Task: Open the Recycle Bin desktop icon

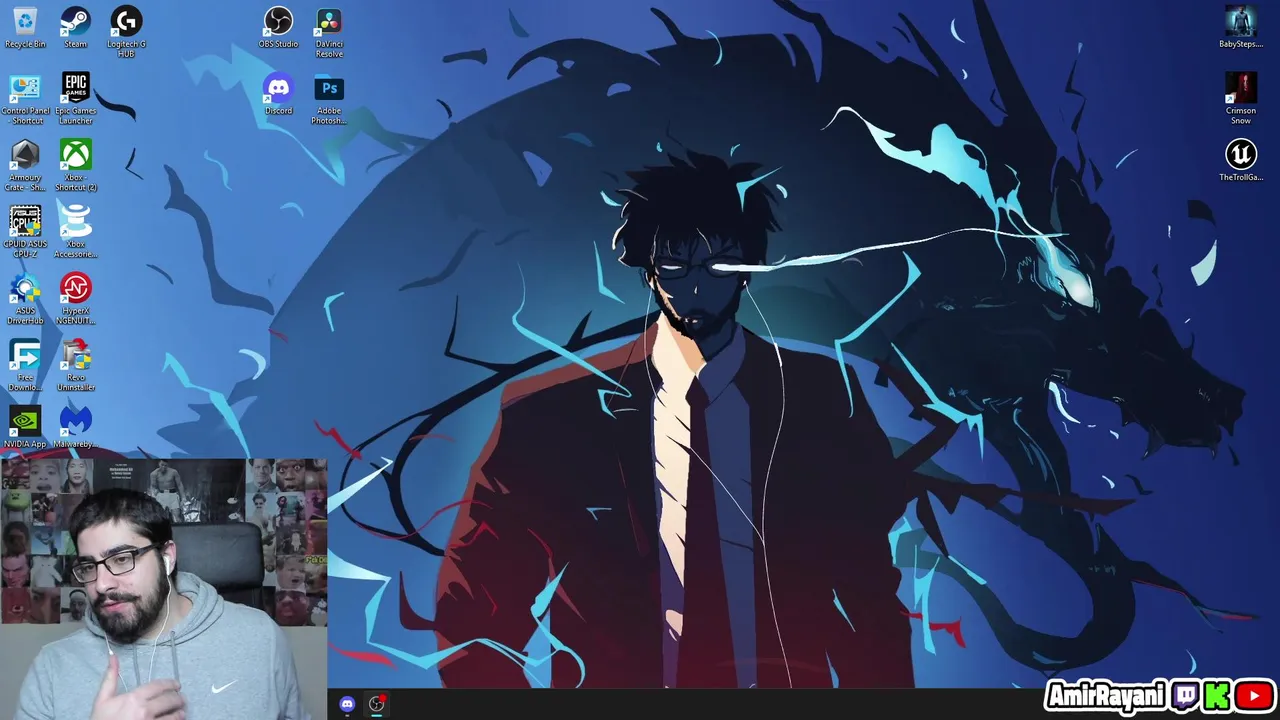Action: pyautogui.click(x=25, y=27)
